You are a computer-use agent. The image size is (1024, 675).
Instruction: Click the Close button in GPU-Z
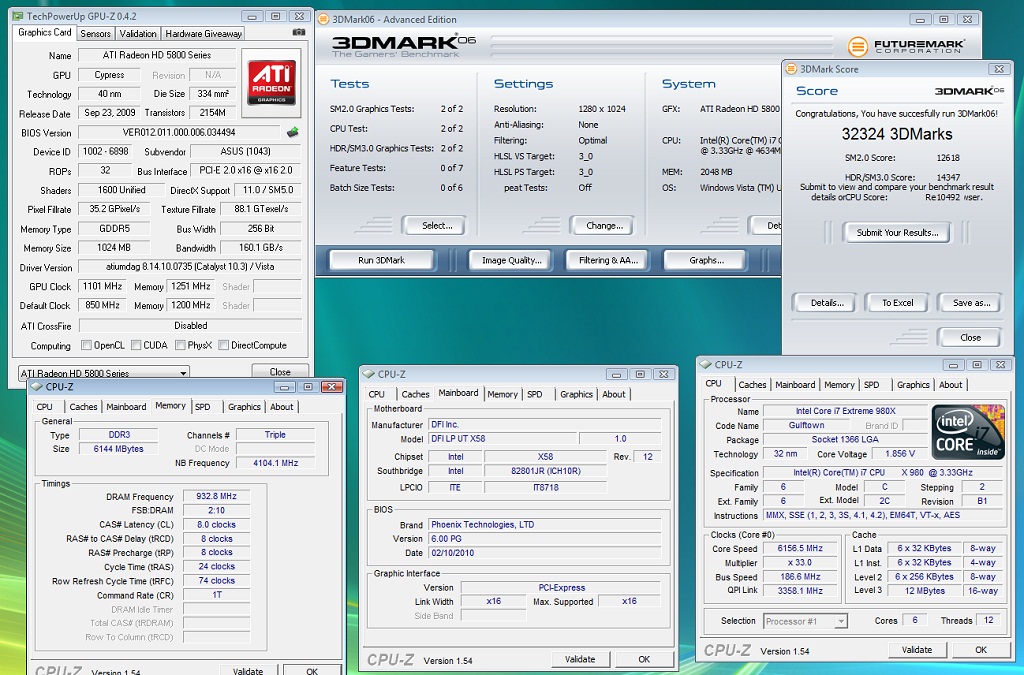click(x=280, y=371)
